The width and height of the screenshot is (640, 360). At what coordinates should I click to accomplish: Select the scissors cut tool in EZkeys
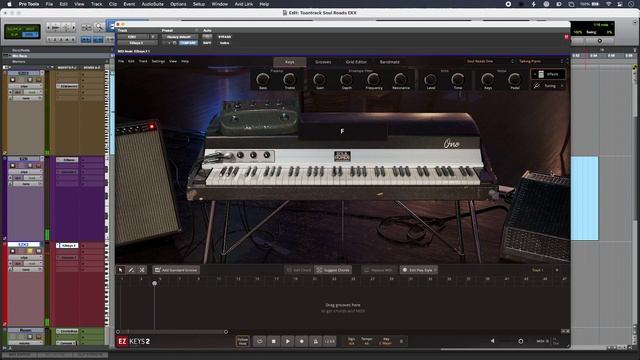tap(142, 270)
